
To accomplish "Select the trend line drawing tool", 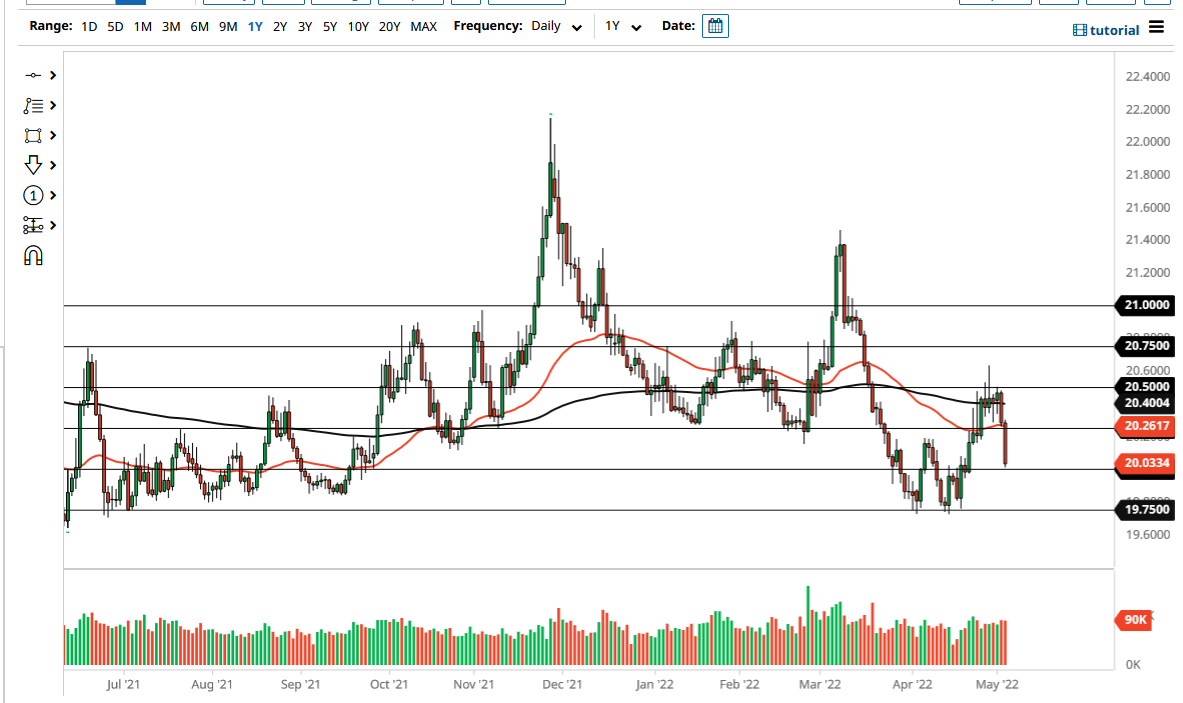I will pos(33,75).
